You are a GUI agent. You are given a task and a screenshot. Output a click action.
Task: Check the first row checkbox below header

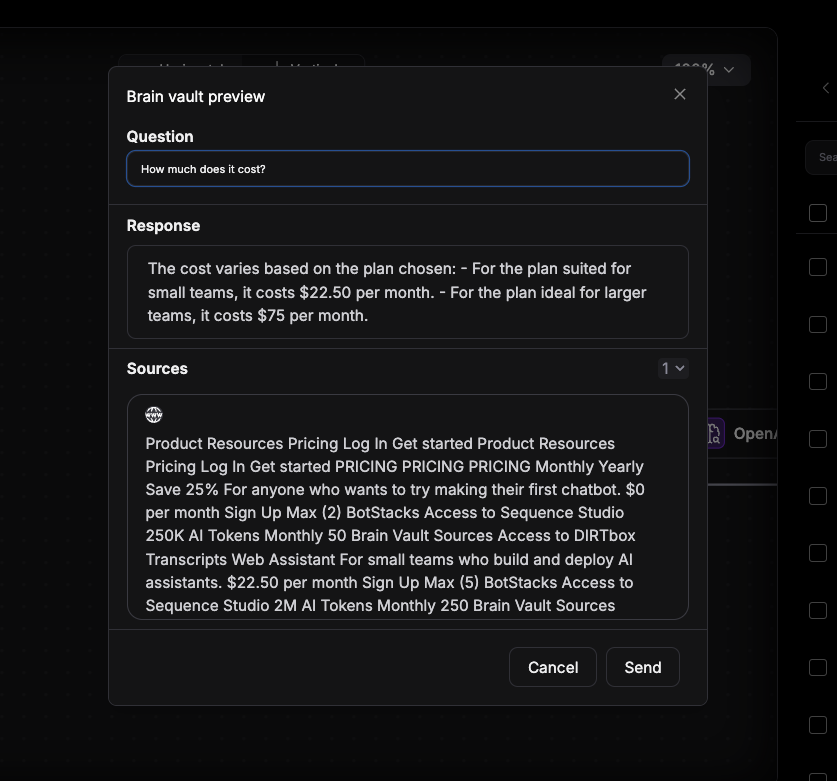point(818,267)
